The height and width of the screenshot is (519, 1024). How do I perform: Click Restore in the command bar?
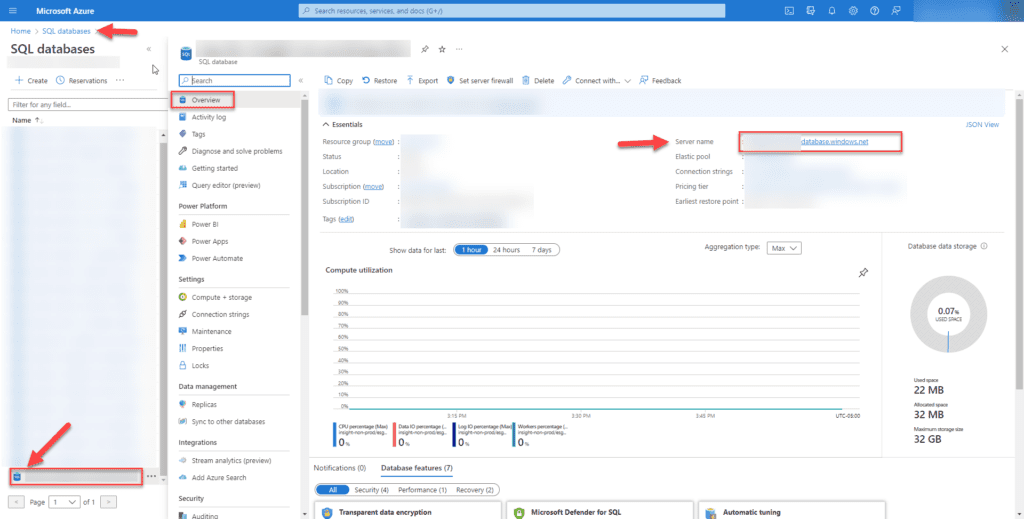[379, 80]
